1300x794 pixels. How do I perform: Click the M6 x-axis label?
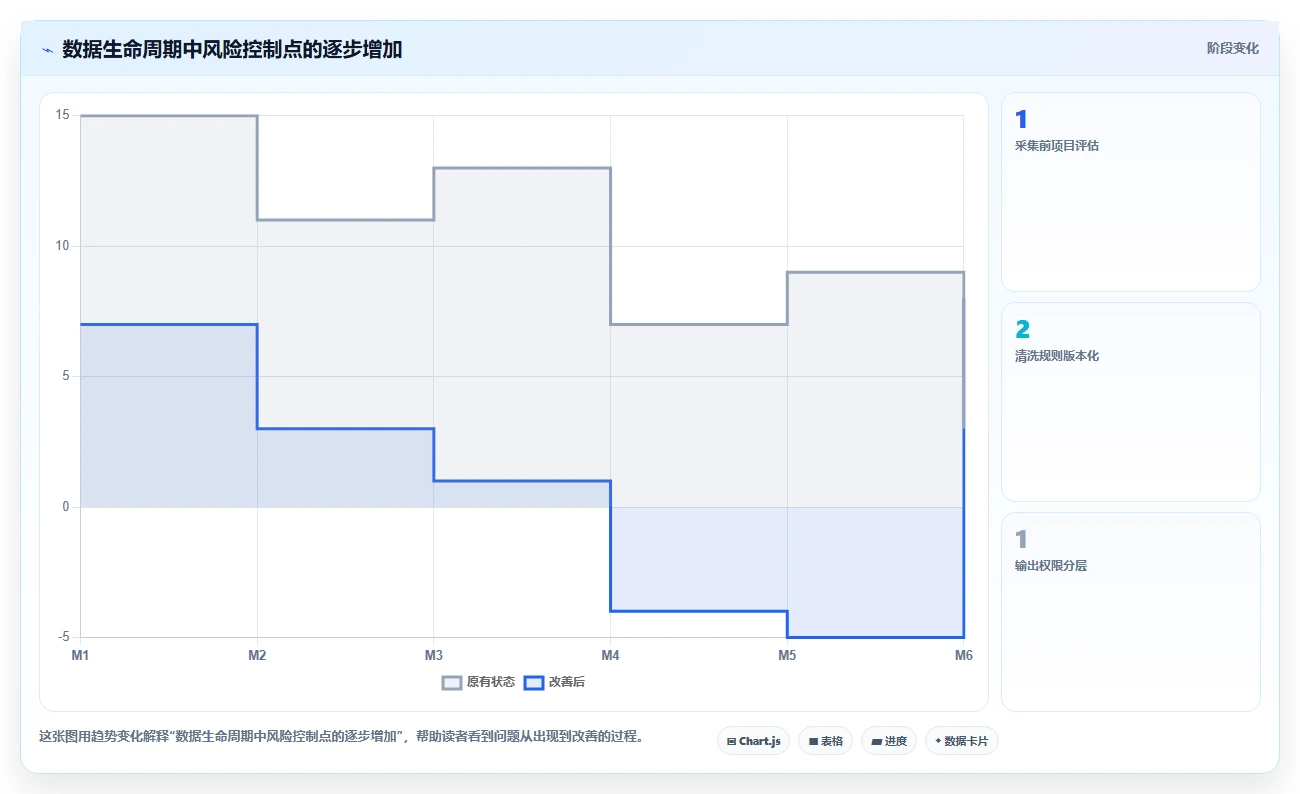(964, 655)
